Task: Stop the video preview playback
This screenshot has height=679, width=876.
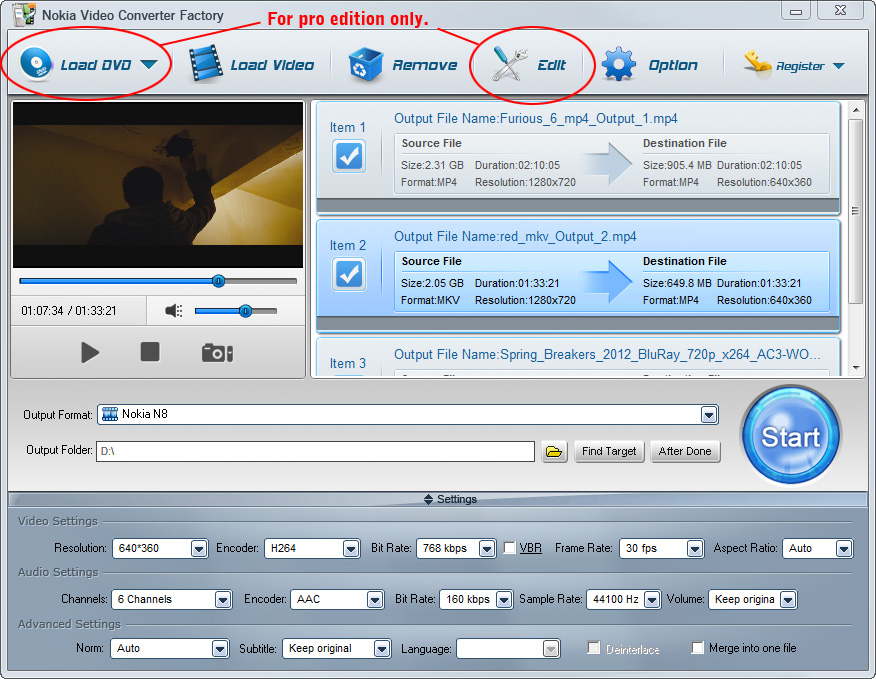Action: pos(150,352)
